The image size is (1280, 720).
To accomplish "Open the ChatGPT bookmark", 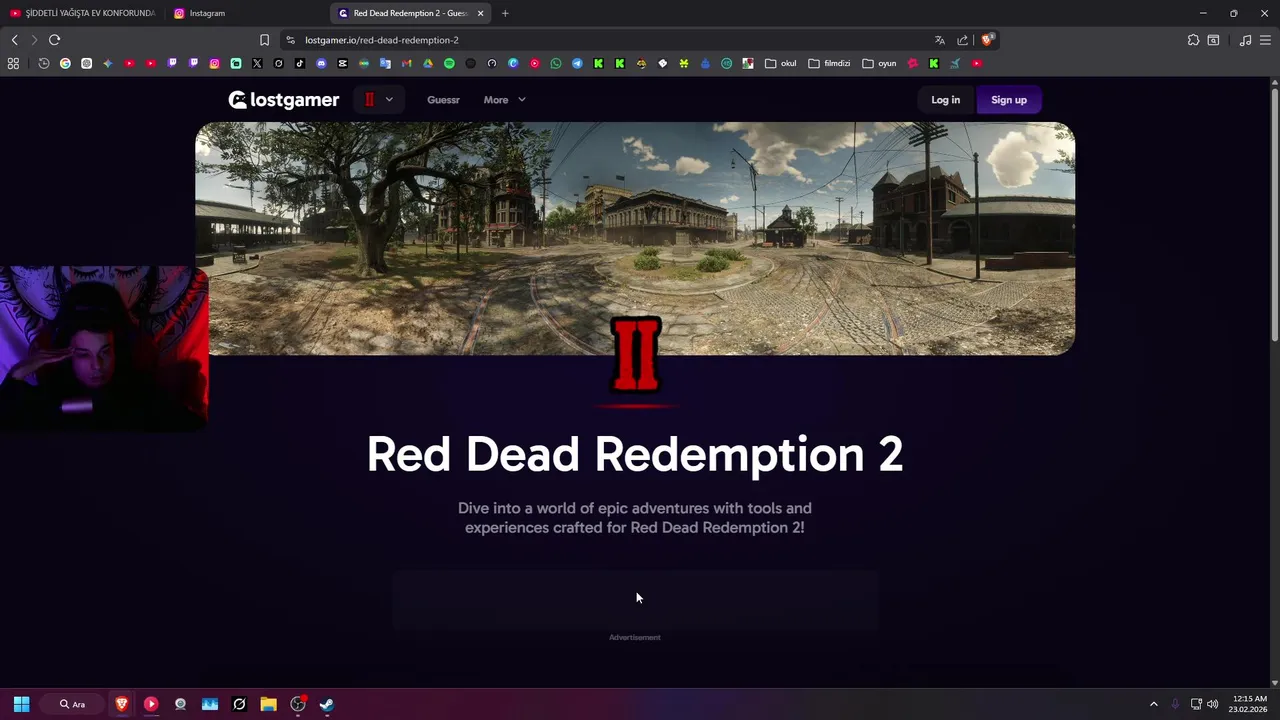I will pyautogui.click(x=87, y=63).
